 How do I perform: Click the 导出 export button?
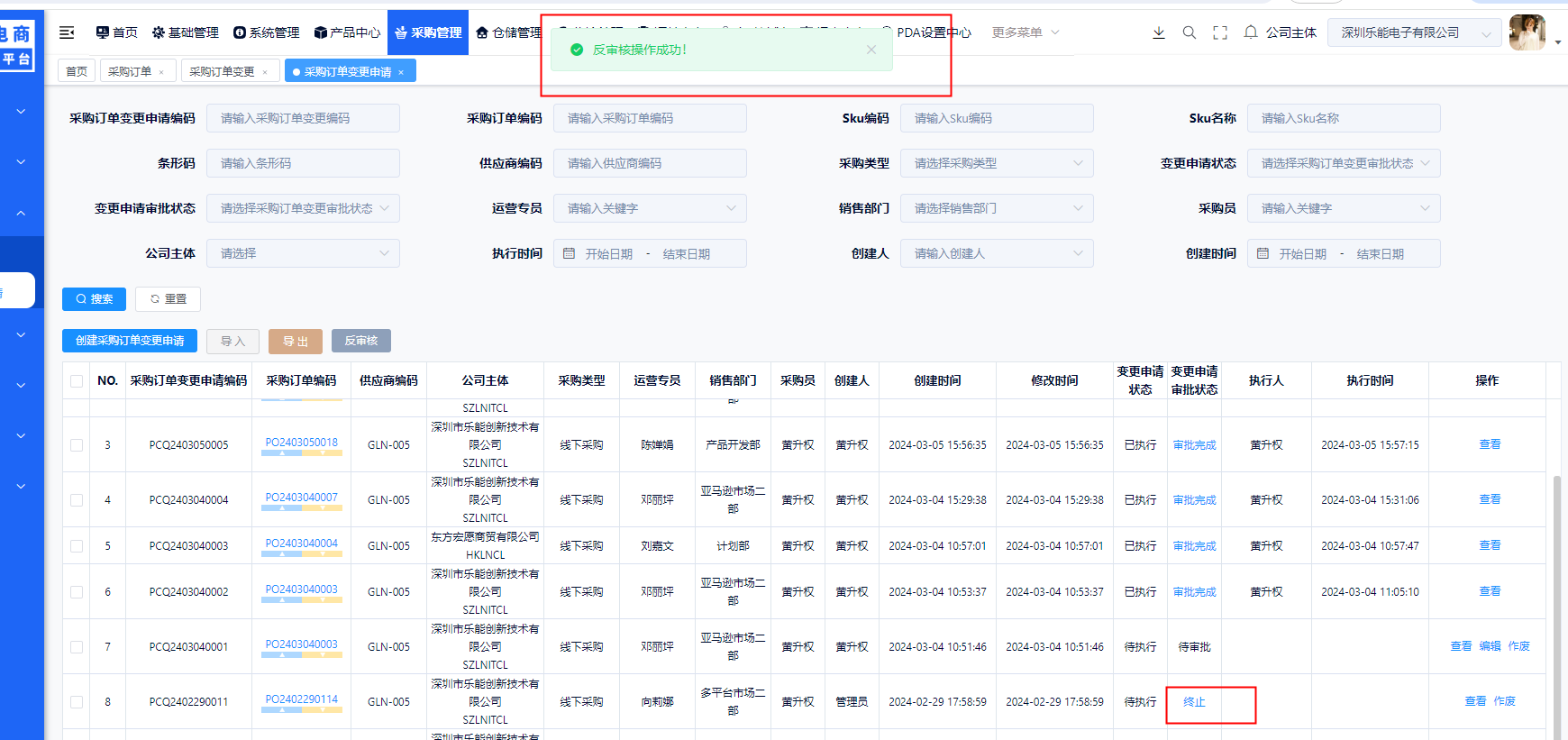[296, 341]
